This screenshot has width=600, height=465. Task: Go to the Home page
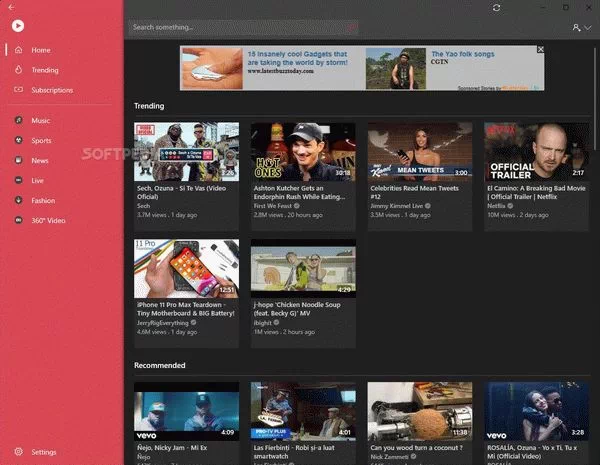pyautogui.click(x=40, y=50)
